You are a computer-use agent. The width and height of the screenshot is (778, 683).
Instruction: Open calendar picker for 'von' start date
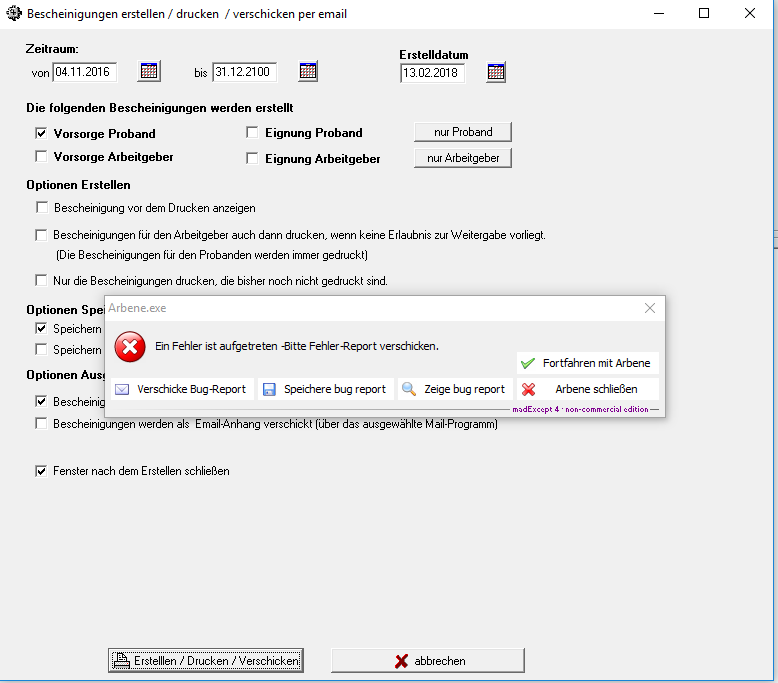(149, 71)
